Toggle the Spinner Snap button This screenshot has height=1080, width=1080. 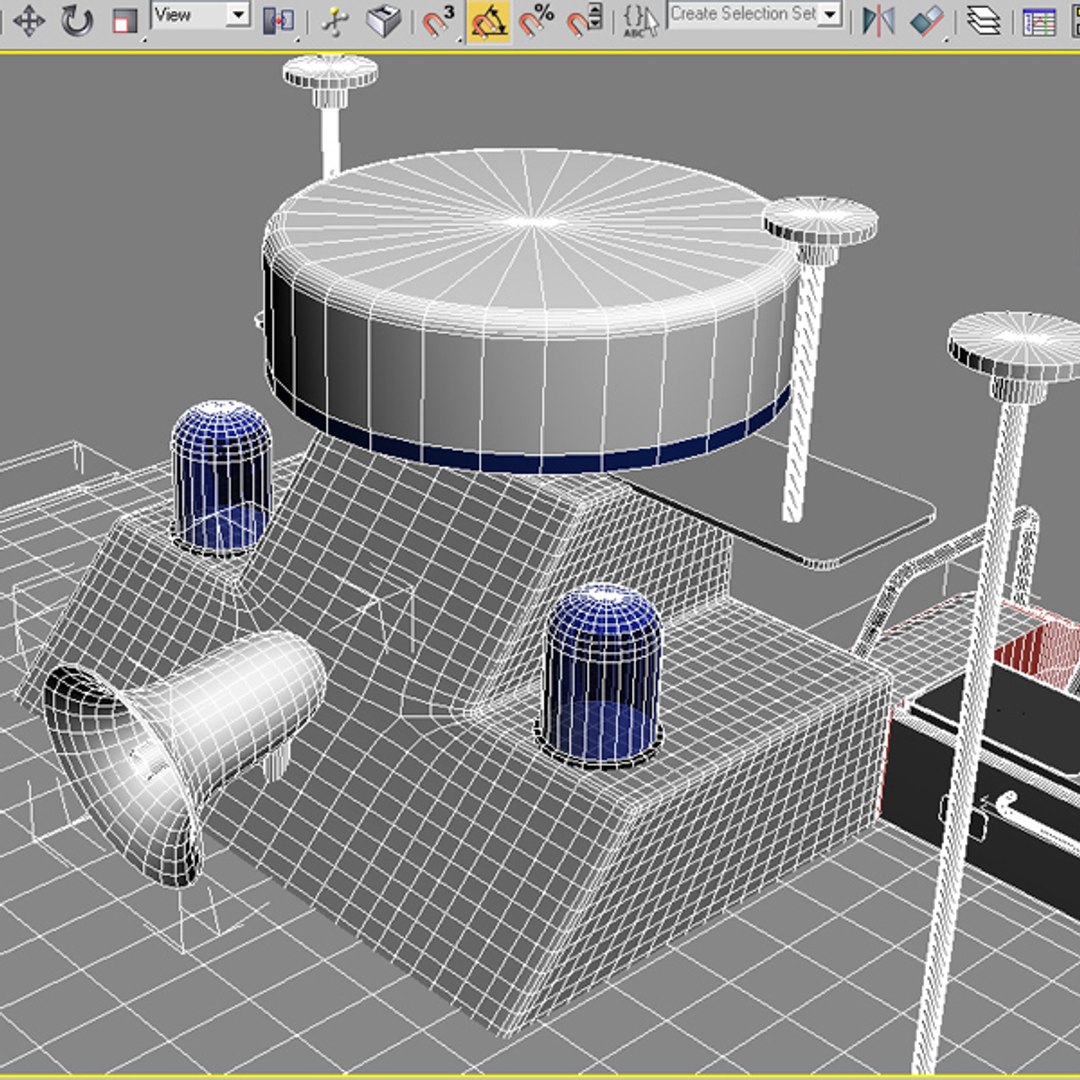pyautogui.click(x=585, y=21)
